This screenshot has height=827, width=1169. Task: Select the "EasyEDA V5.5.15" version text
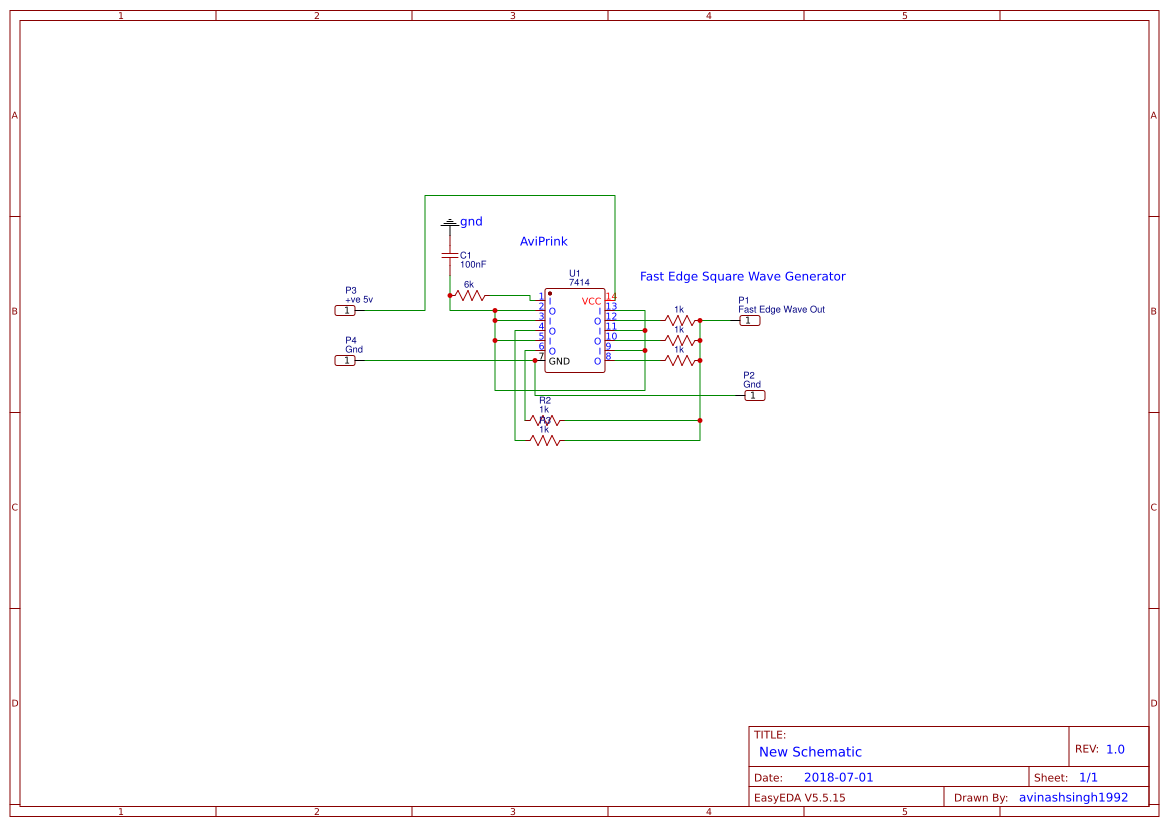pyautogui.click(x=800, y=798)
